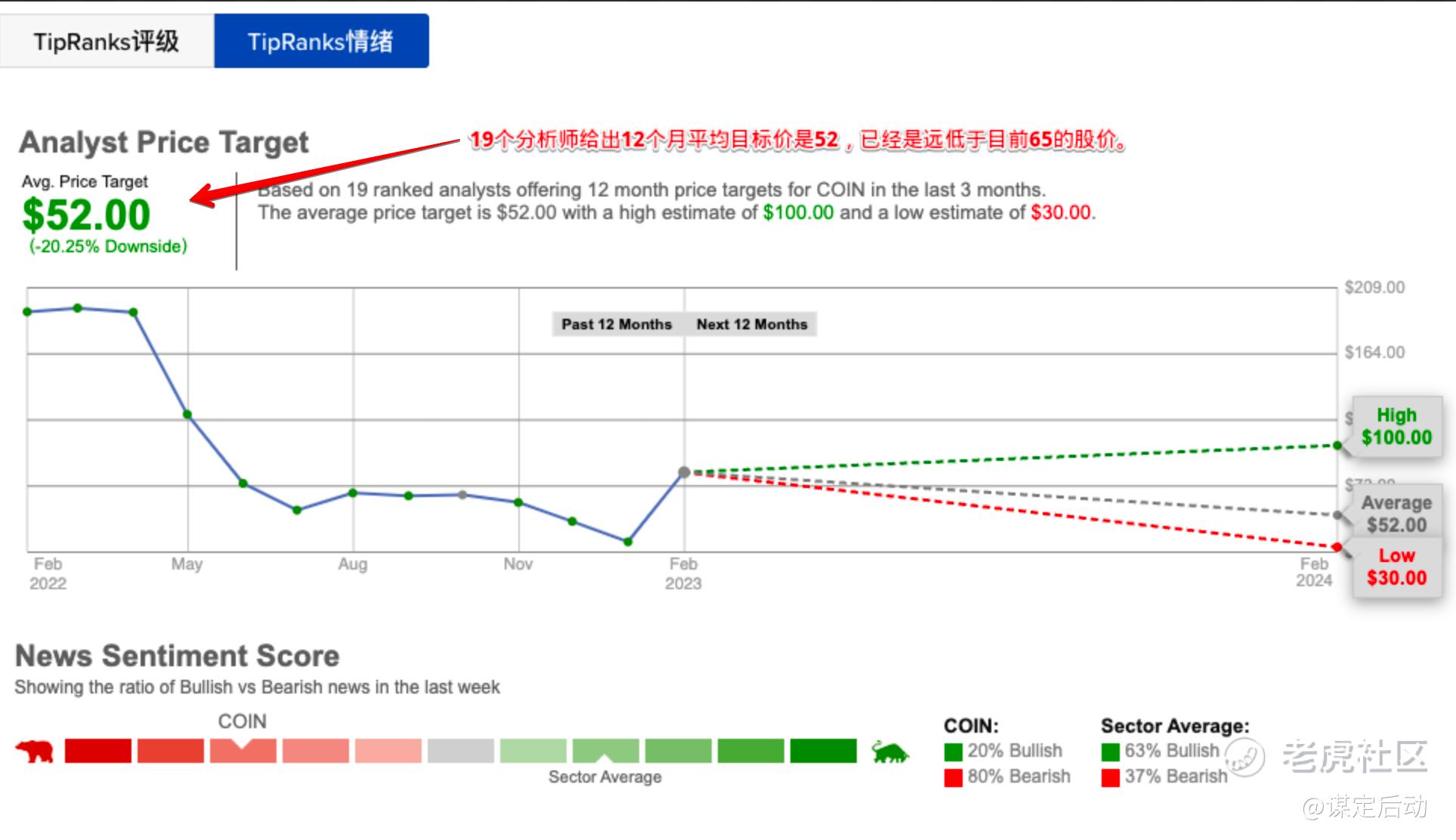Image resolution: width=1456 pixels, height=840 pixels.
Task: Click the darkest red sentiment bar segment
Action: click(x=98, y=751)
